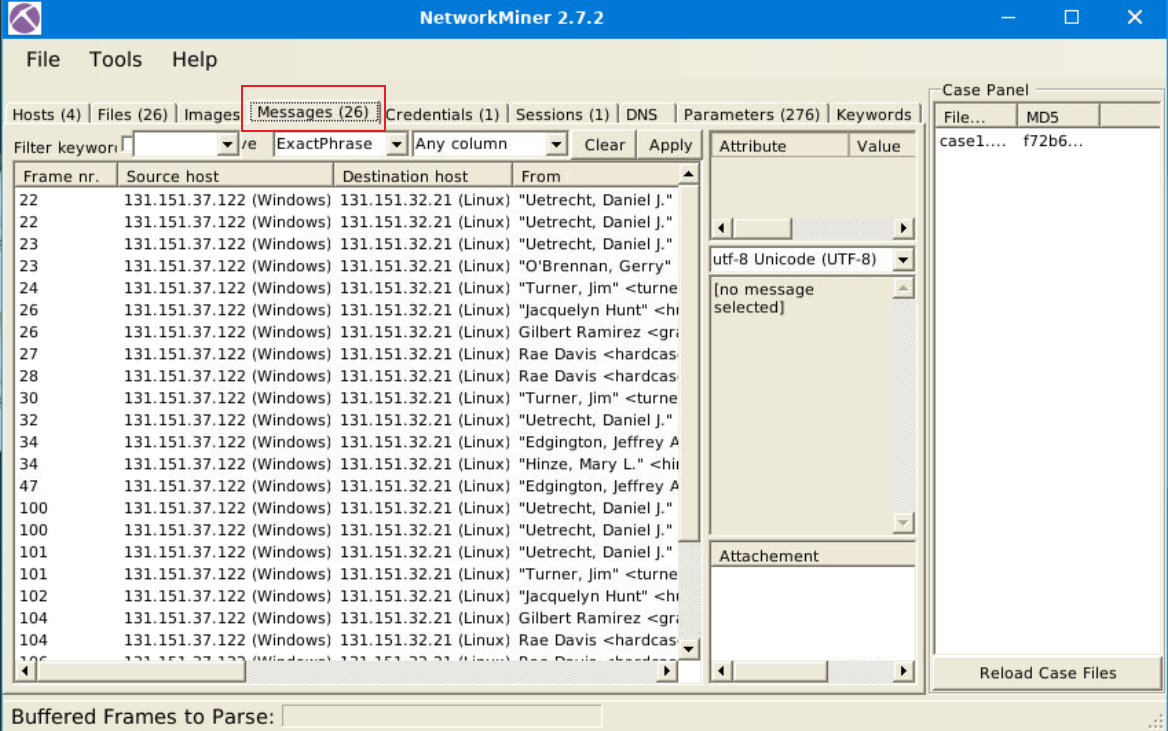
Task: Open the File menu
Action: 42,60
